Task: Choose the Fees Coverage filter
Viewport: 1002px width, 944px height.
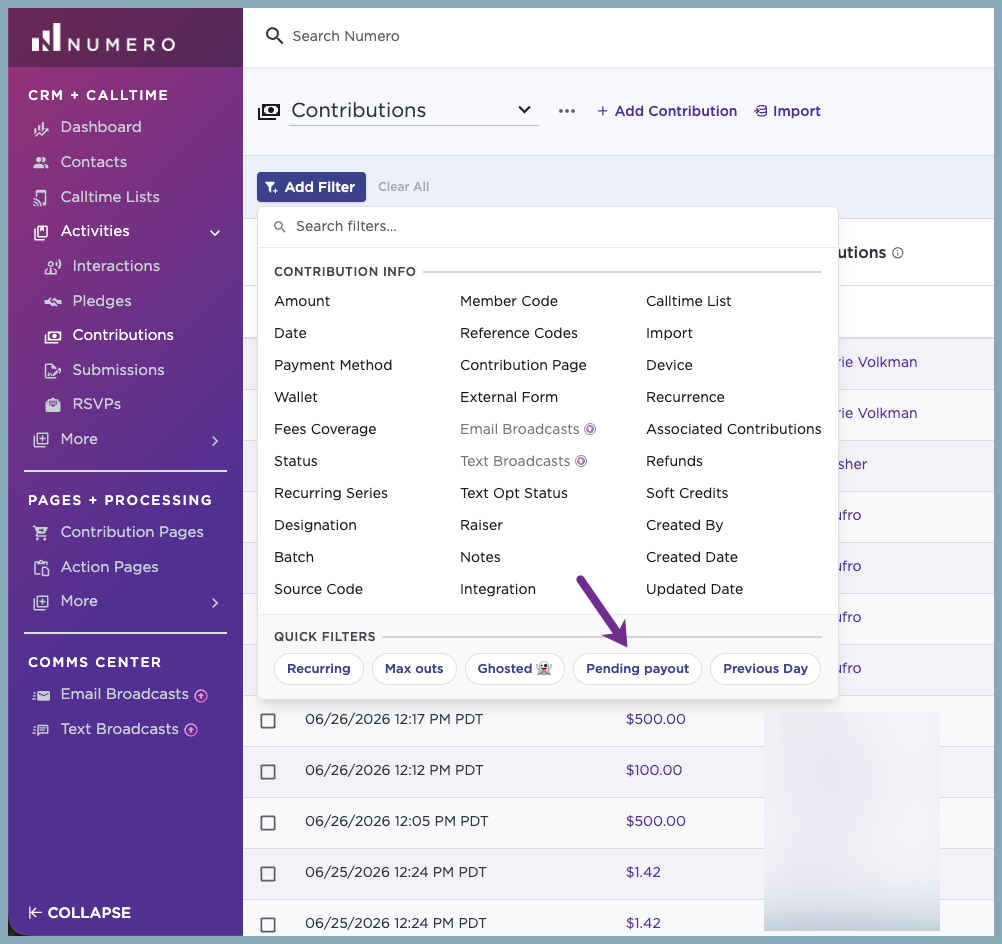Action: (325, 429)
